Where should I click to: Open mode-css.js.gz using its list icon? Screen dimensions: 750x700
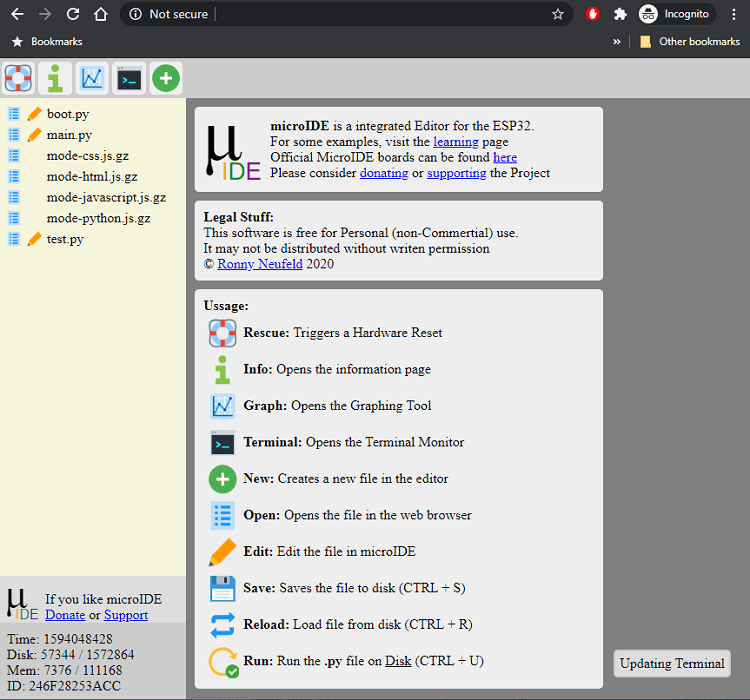point(14,156)
